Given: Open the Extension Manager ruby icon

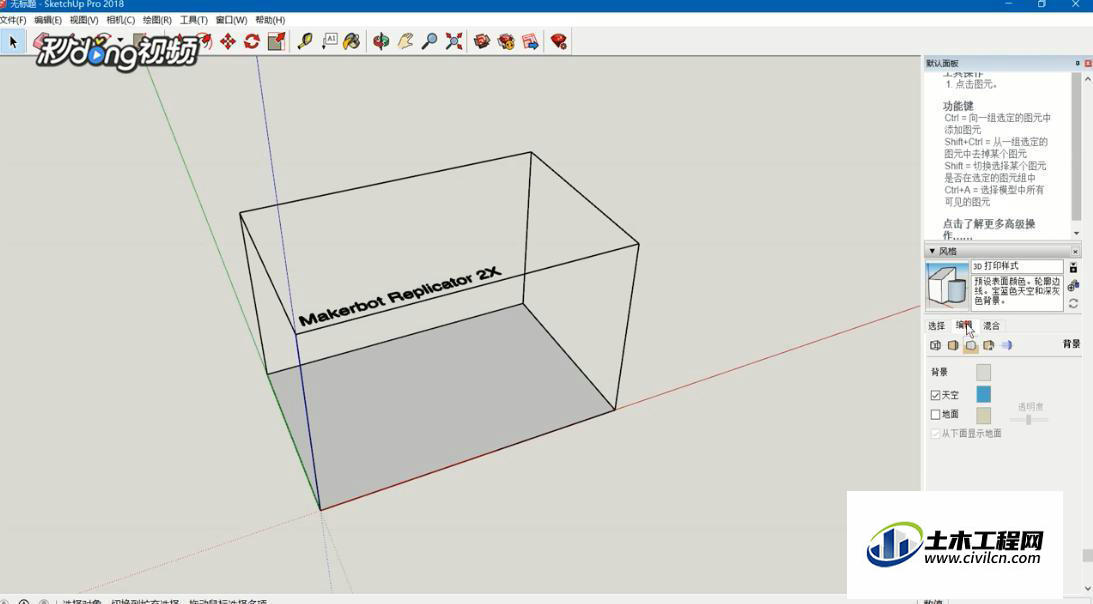Looking at the screenshot, I should click(558, 42).
